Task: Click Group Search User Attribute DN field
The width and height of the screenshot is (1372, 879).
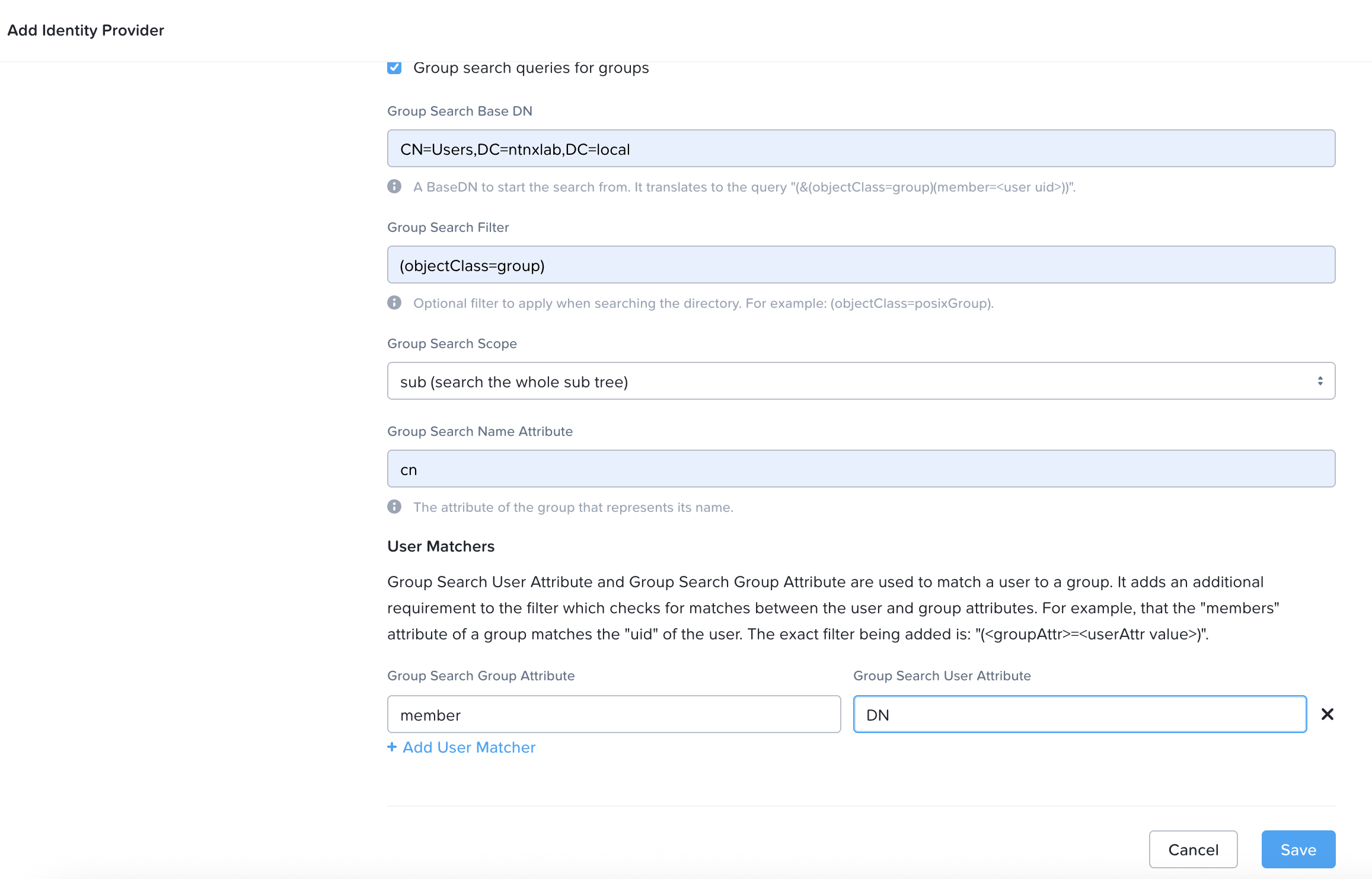Action: [1079, 715]
